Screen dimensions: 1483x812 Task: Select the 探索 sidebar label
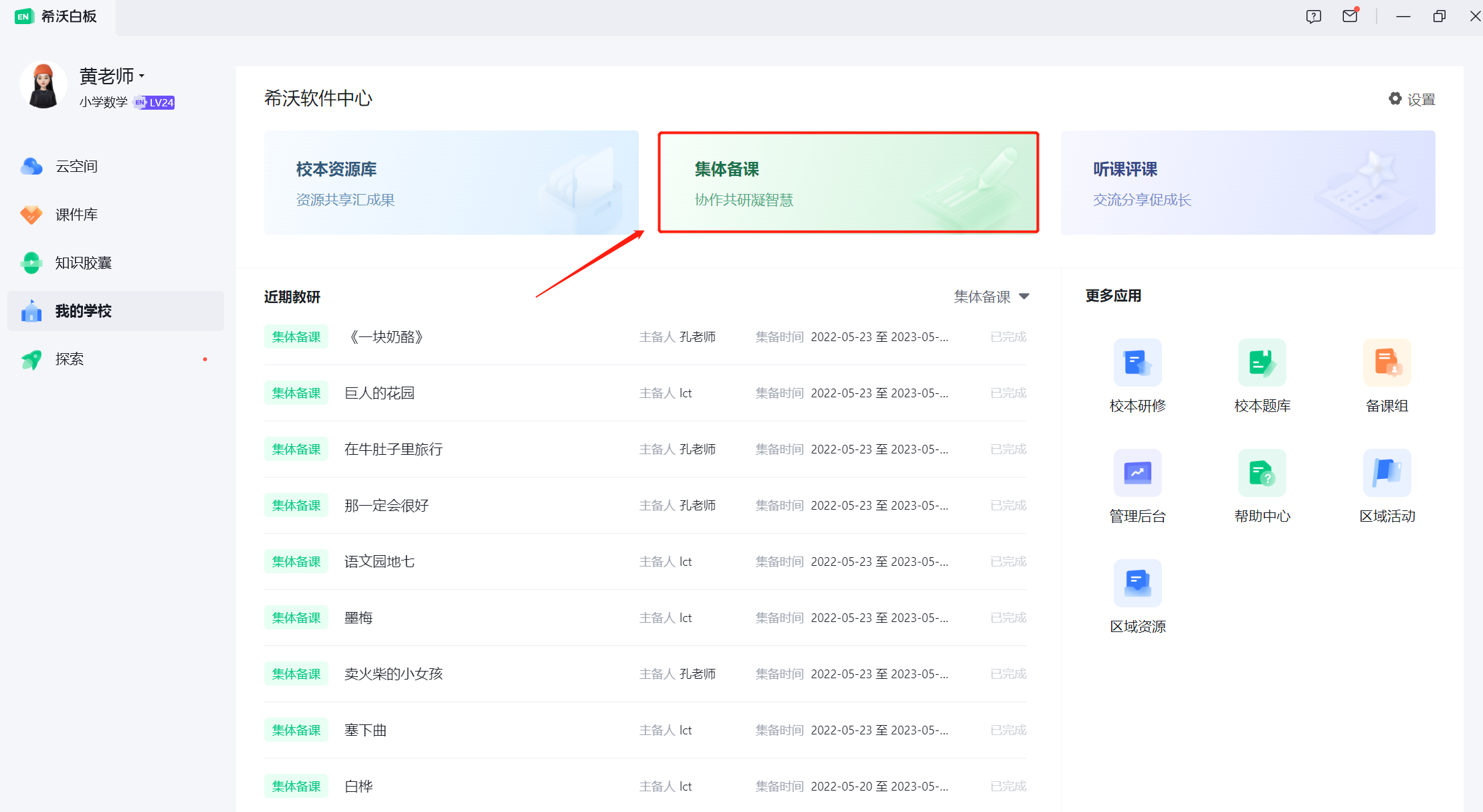(x=70, y=359)
